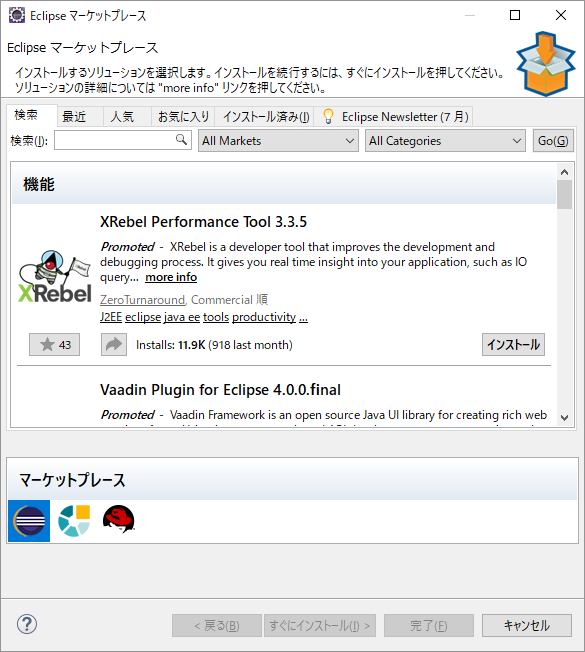This screenshot has height=652, width=585.
Task: Switch to the お気に入り tab
Action: point(183,116)
